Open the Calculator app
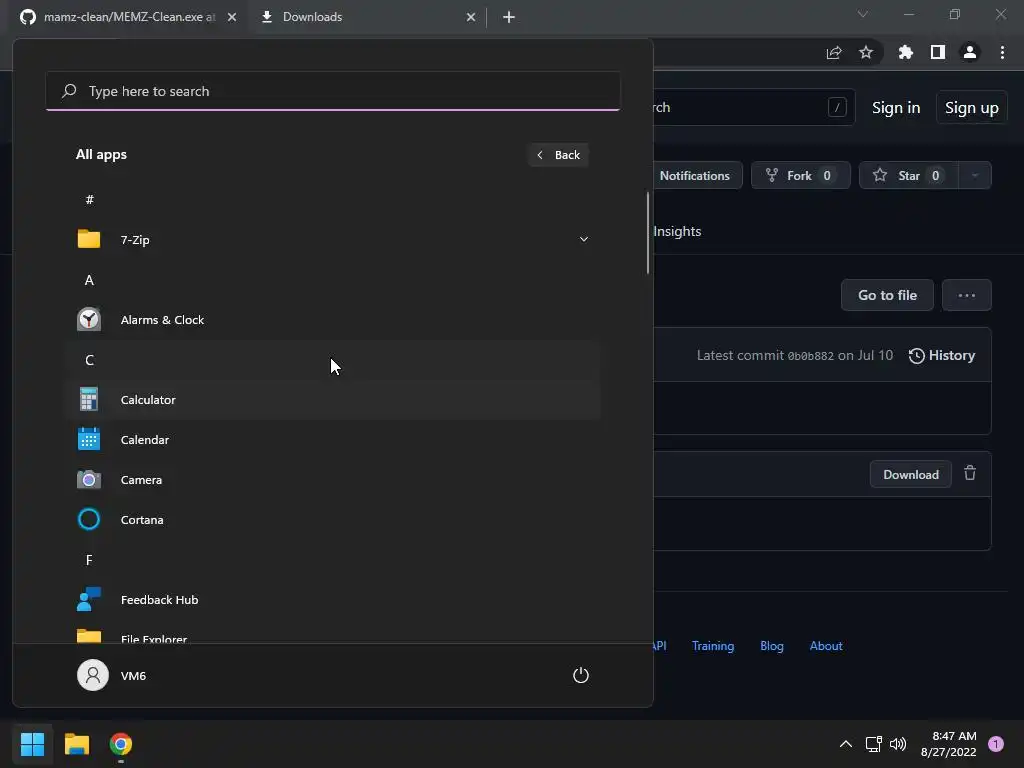 (x=333, y=400)
